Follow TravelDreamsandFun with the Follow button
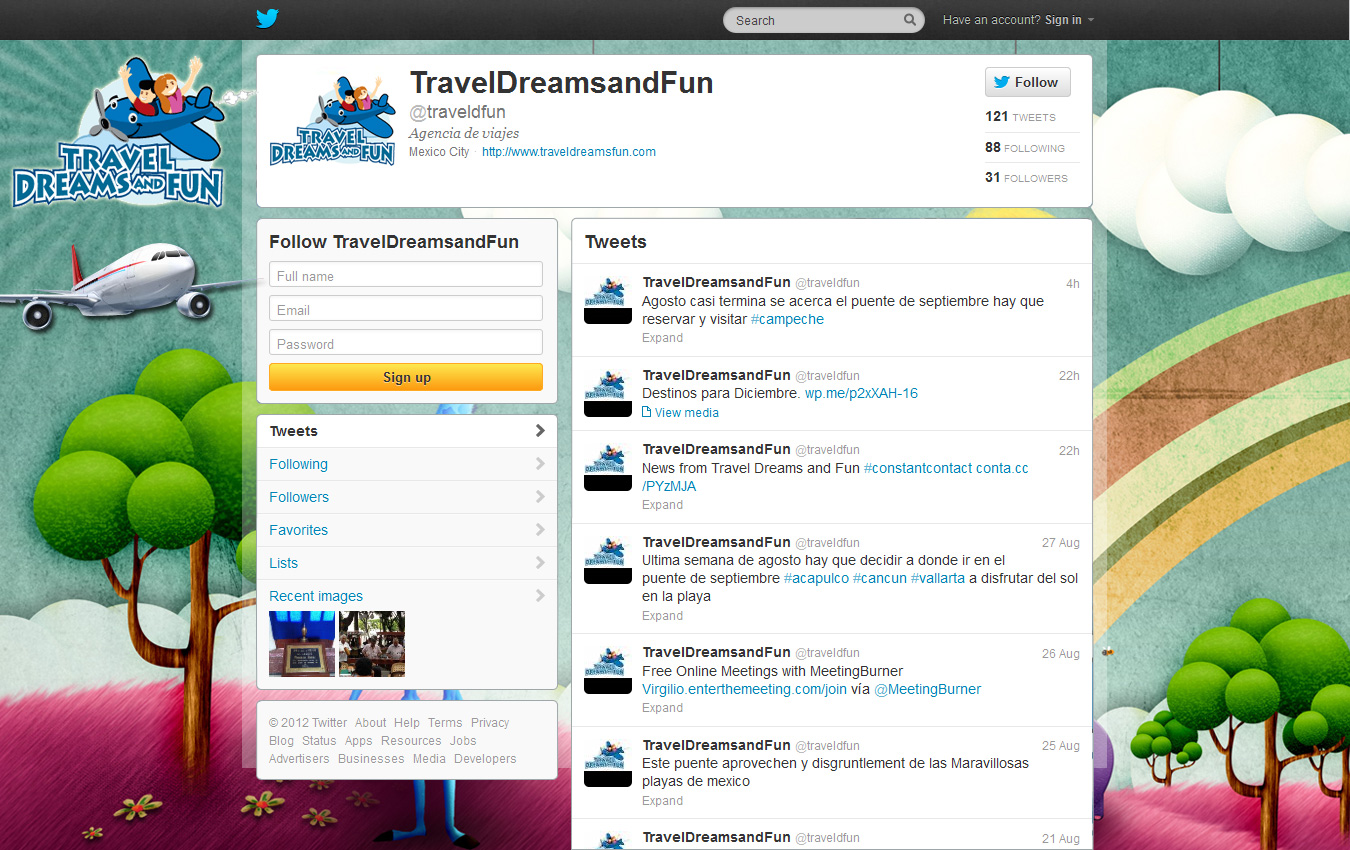1350x850 pixels. click(1027, 82)
